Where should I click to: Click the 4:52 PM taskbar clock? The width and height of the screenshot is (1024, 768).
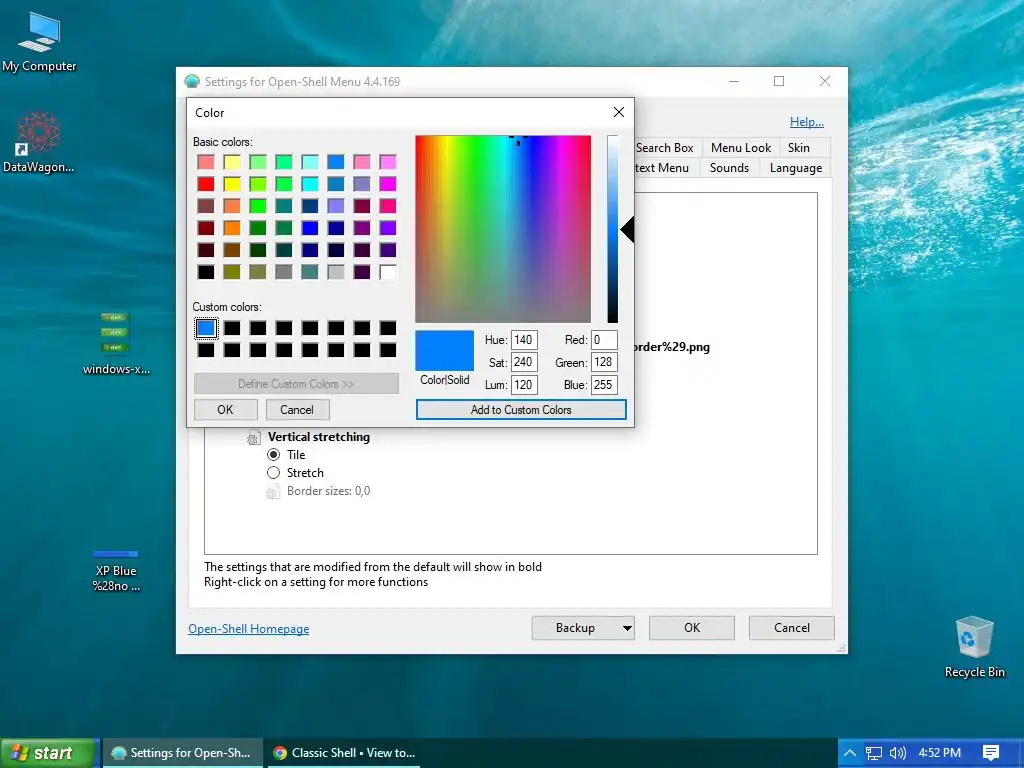[x=939, y=753]
